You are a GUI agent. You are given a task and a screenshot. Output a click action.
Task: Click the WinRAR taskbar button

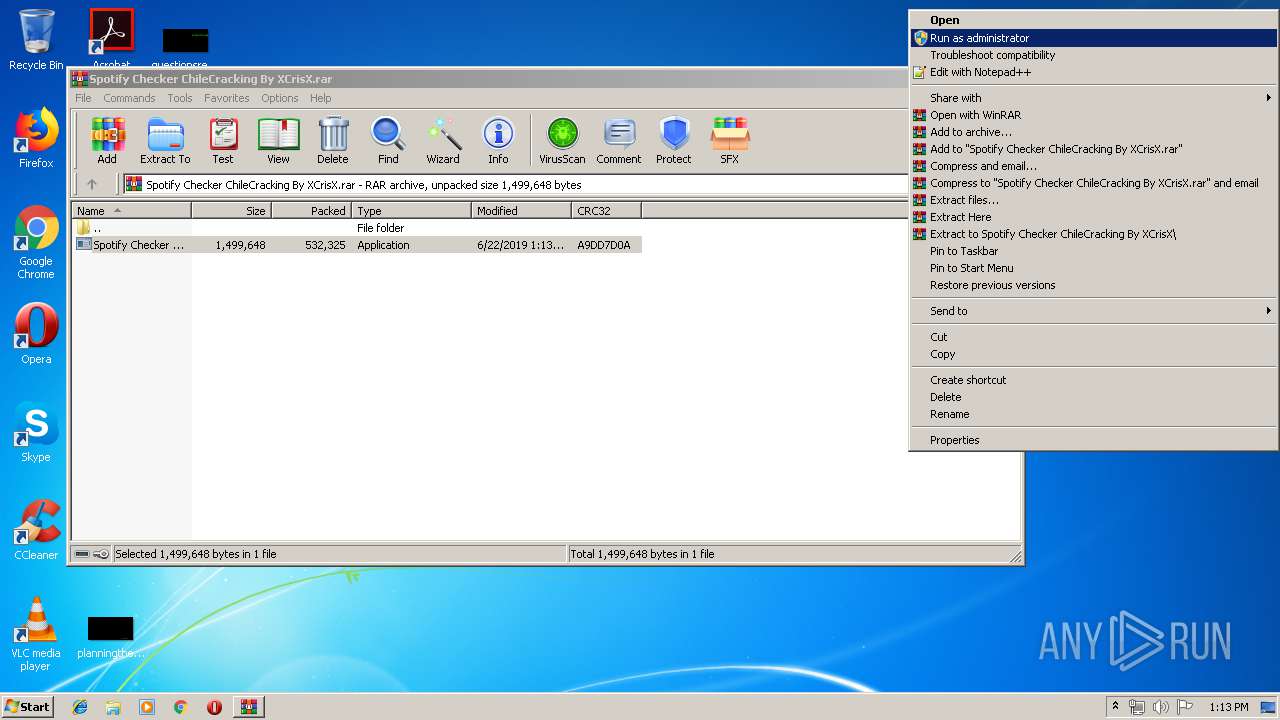click(x=248, y=707)
